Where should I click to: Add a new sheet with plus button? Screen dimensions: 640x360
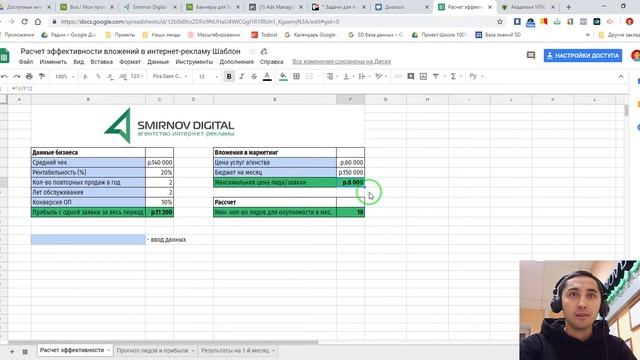click(x=12, y=351)
